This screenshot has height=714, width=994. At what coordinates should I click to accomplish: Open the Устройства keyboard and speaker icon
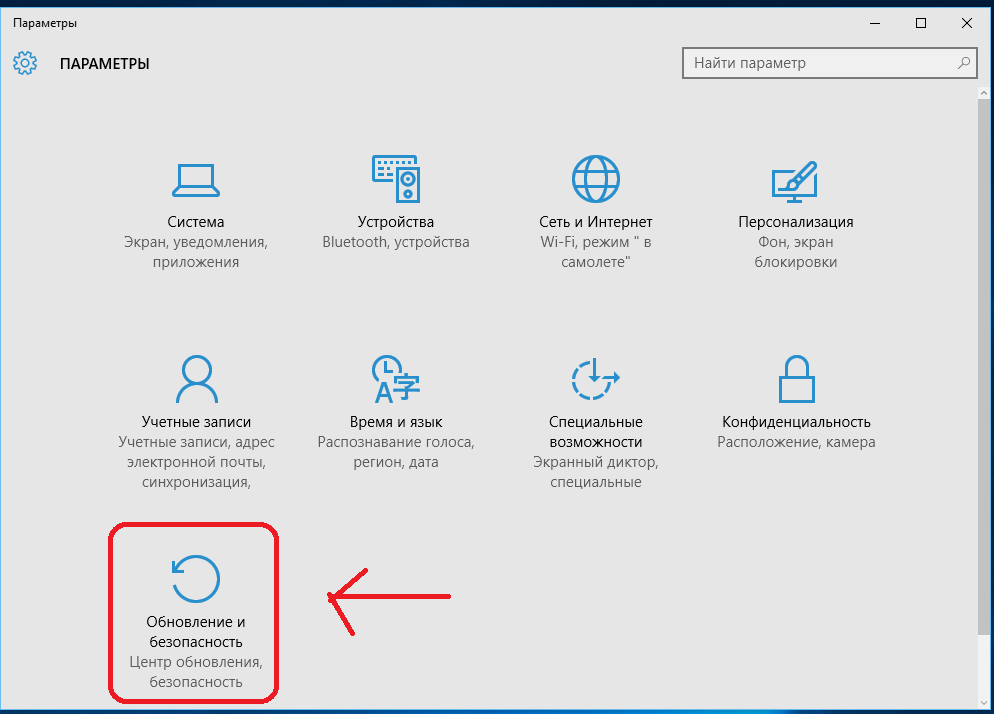point(396,180)
